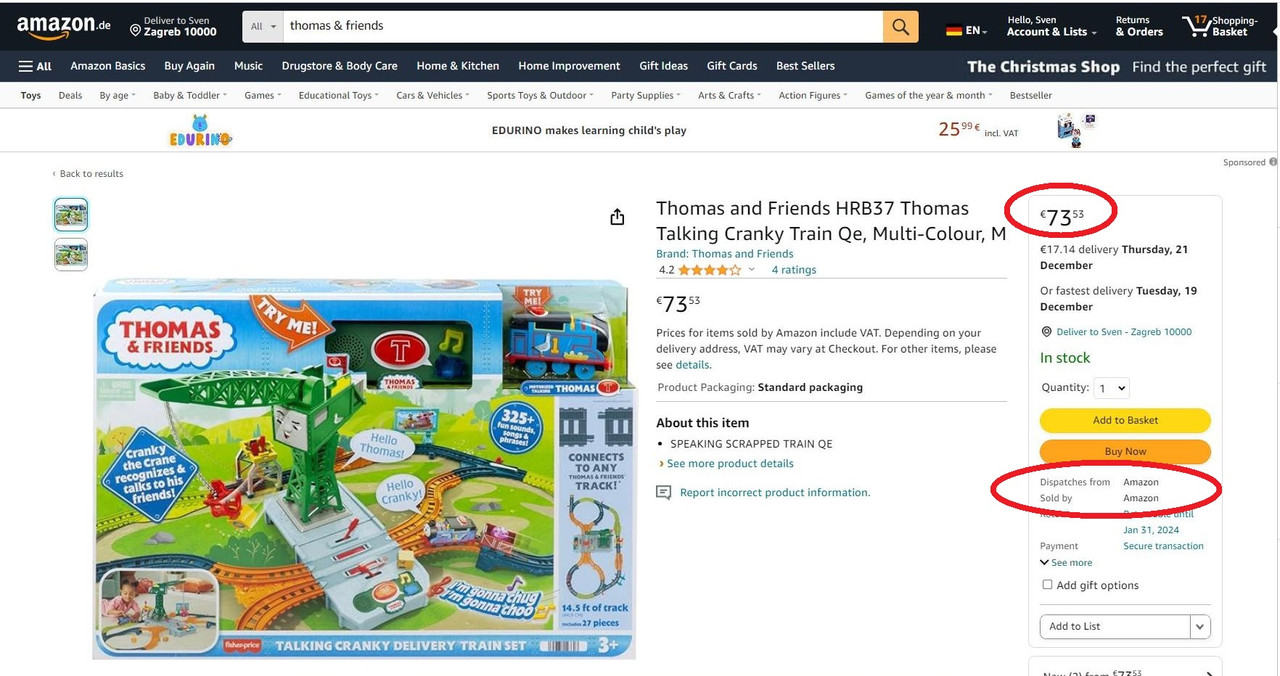This screenshot has width=1280, height=676.
Task: Click the star rating icons
Action: pos(709,270)
